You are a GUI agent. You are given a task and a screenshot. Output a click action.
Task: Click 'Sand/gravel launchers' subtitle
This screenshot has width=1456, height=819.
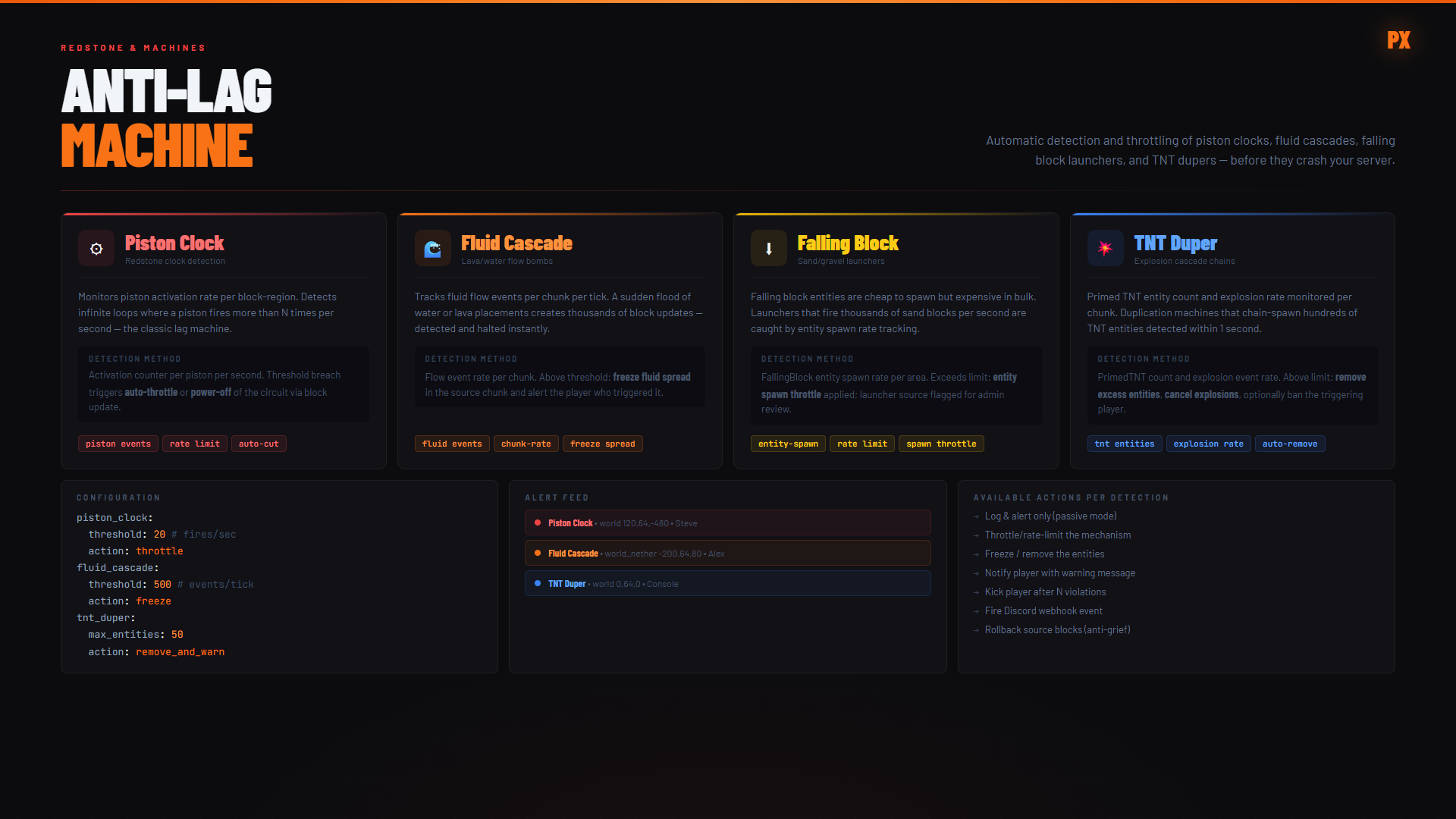click(x=841, y=262)
